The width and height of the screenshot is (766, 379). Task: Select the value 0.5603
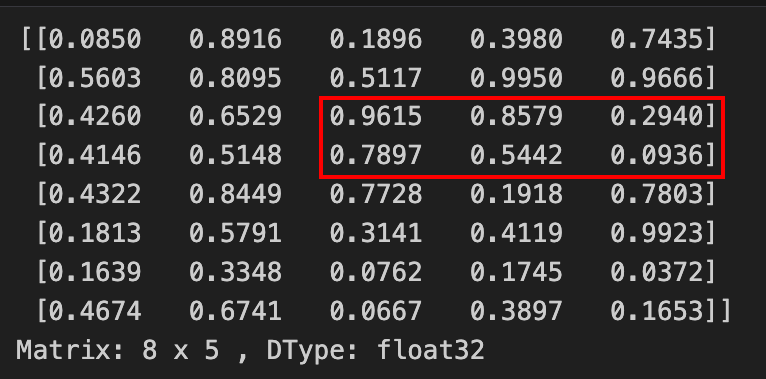coord(95,78)
